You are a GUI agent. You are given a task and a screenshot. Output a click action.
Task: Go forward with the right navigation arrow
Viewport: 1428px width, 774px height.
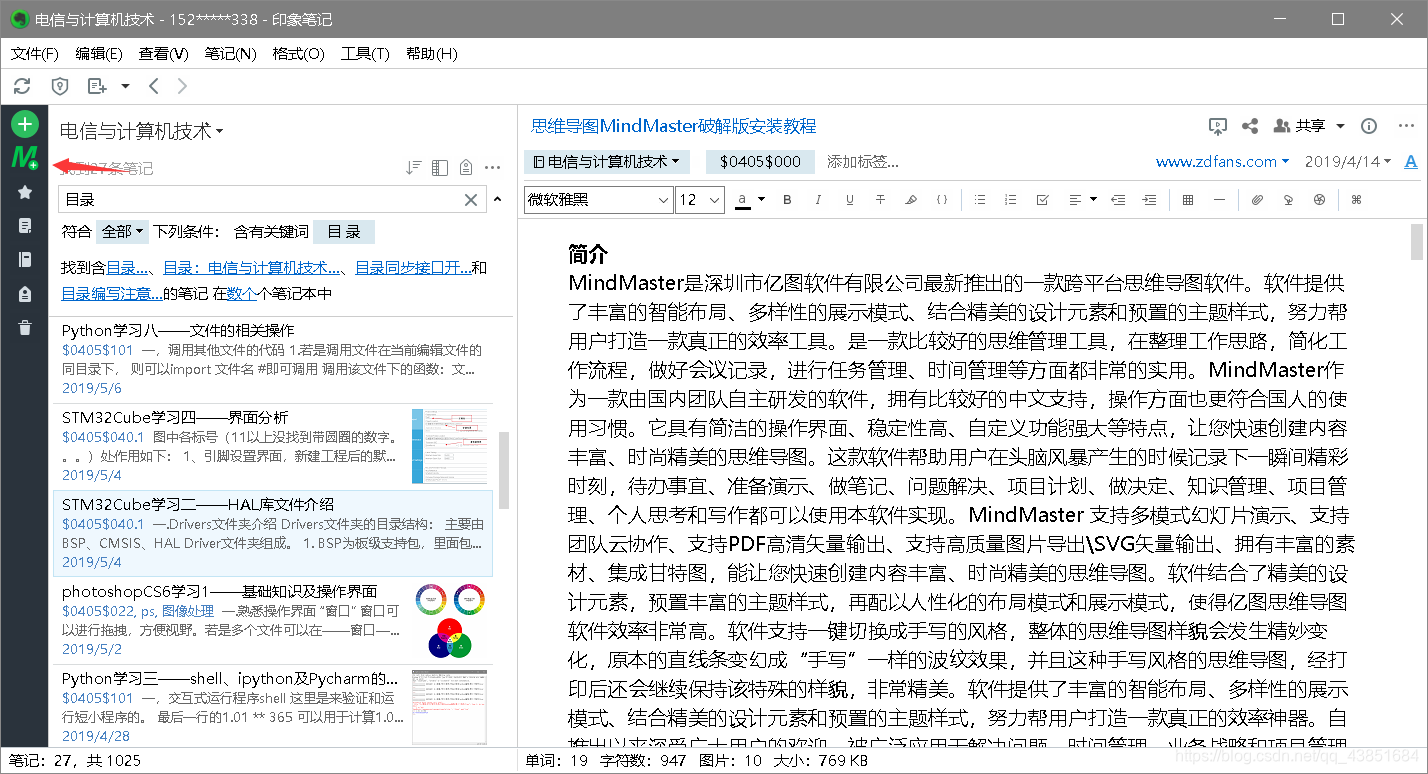pyautogui.click(x=182, y=86)
